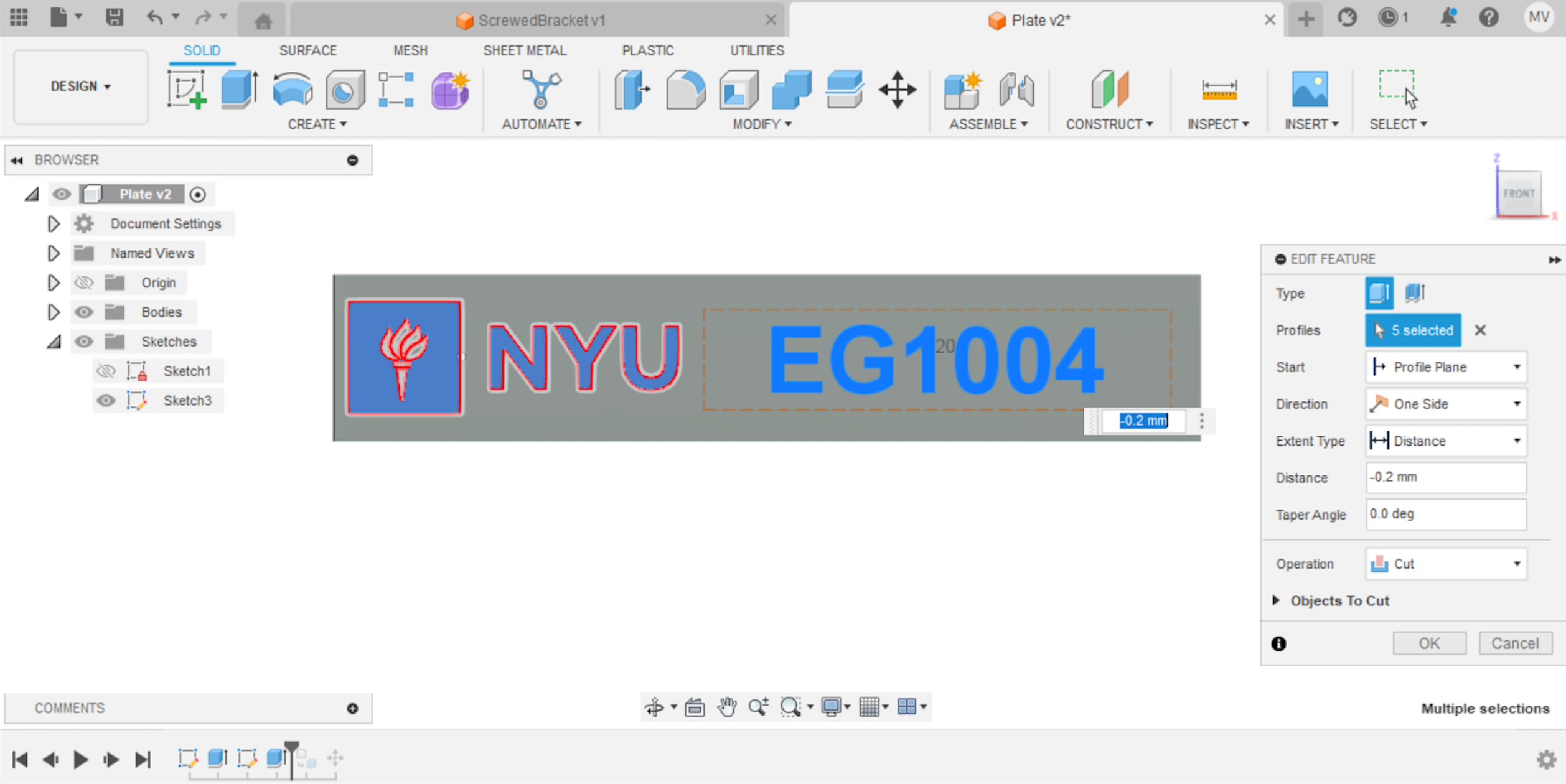Switch to the MESH tab
Image resolution: width=1566 pixels, height=784 pixels.
[x=410, y=50]
